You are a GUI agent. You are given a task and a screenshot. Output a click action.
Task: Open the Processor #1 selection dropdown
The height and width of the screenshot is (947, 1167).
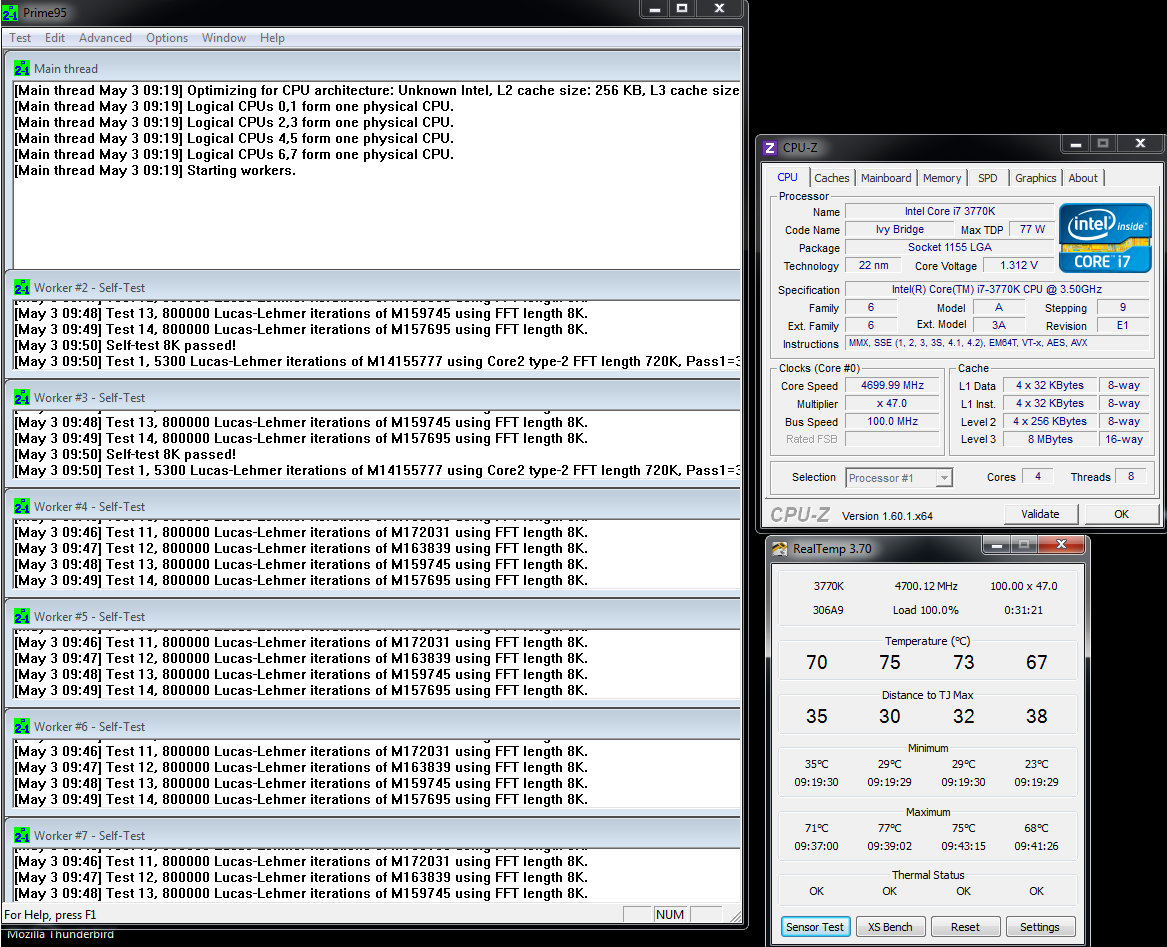click(x=899, y=478)
